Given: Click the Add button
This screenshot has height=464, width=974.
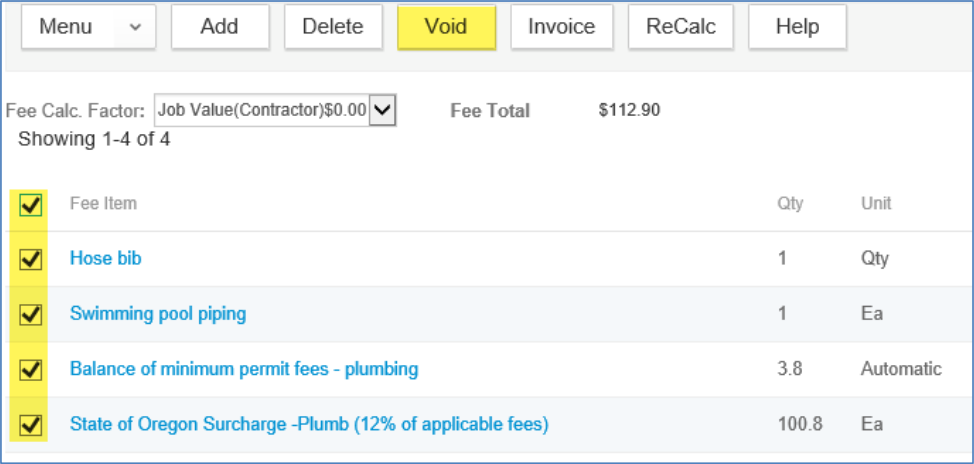Looking at the screenshot, I should pos(219,27).
